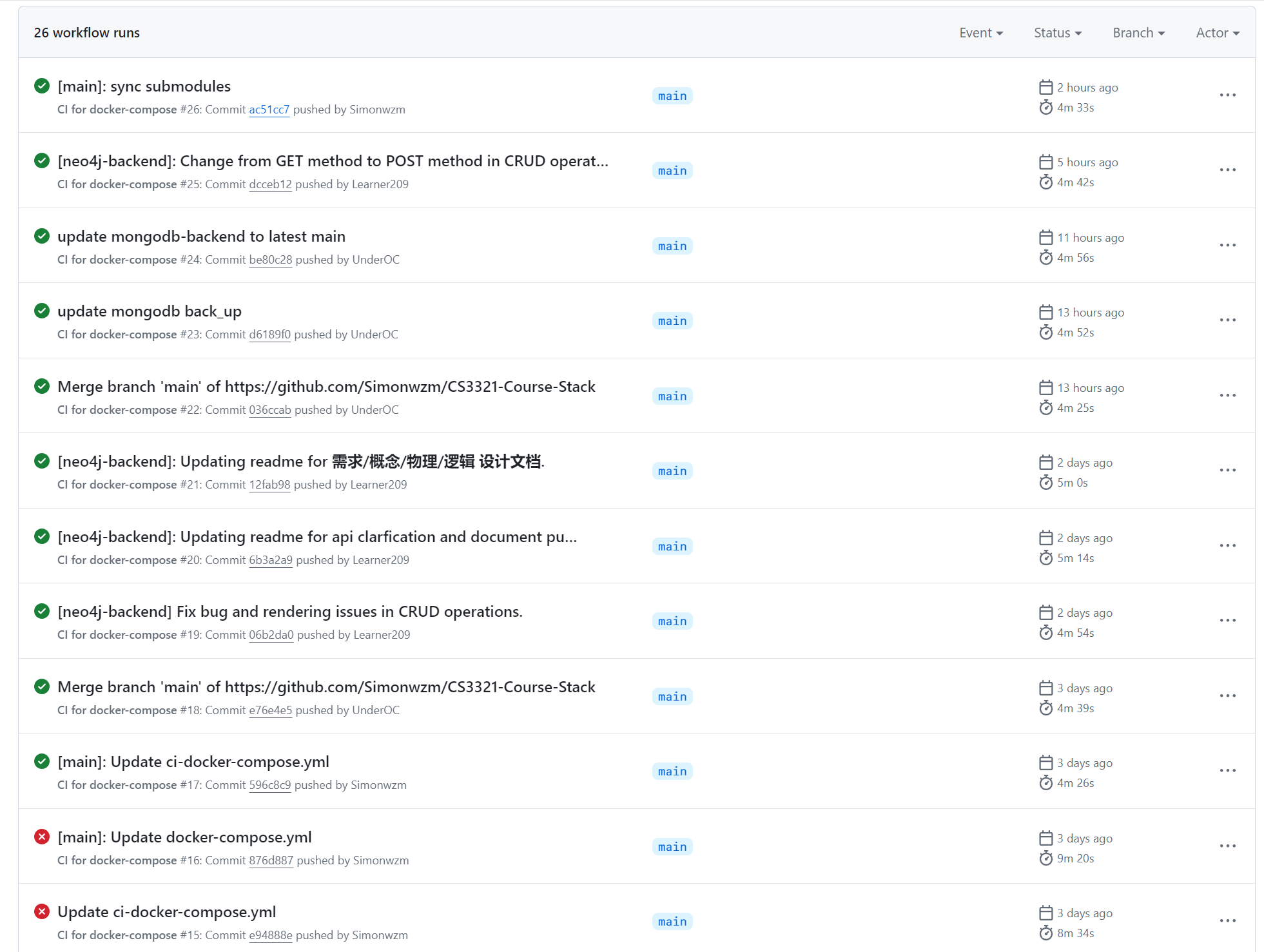Expand the Event filter dropdown

[980, 33]
